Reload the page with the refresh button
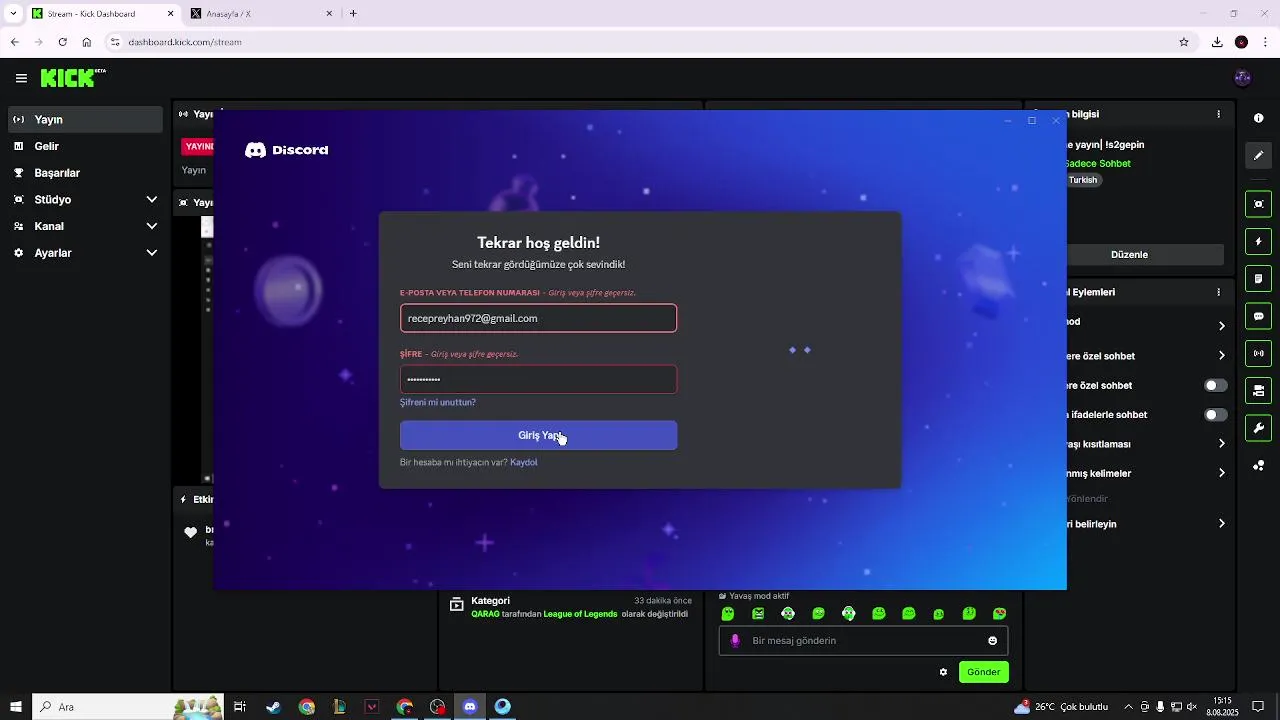The height and width of the screenshot is (720, 1280). 62,42
